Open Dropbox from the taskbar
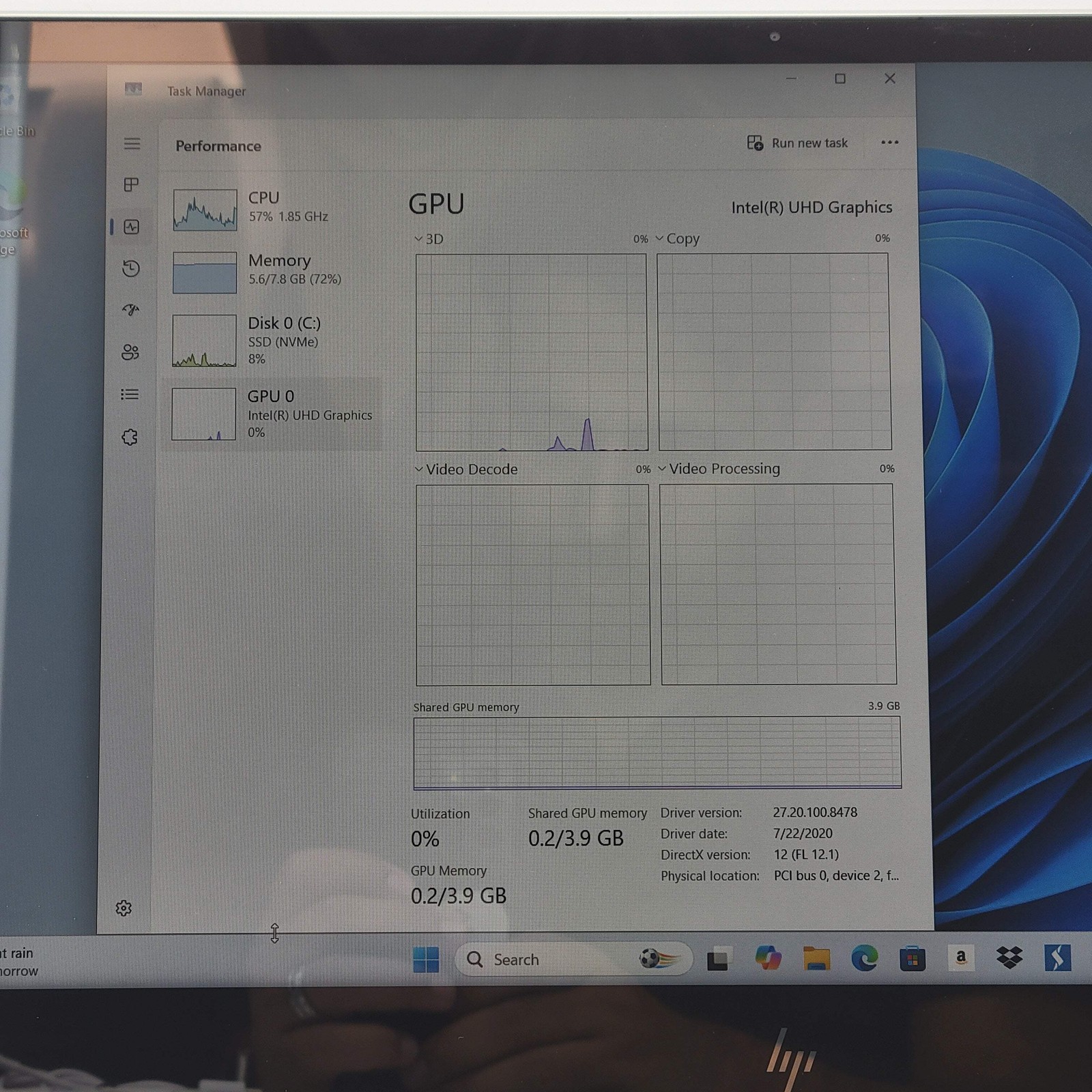Viewport: 1092px width, 1092px height. pyautogui.click(x=1009, y=958)
